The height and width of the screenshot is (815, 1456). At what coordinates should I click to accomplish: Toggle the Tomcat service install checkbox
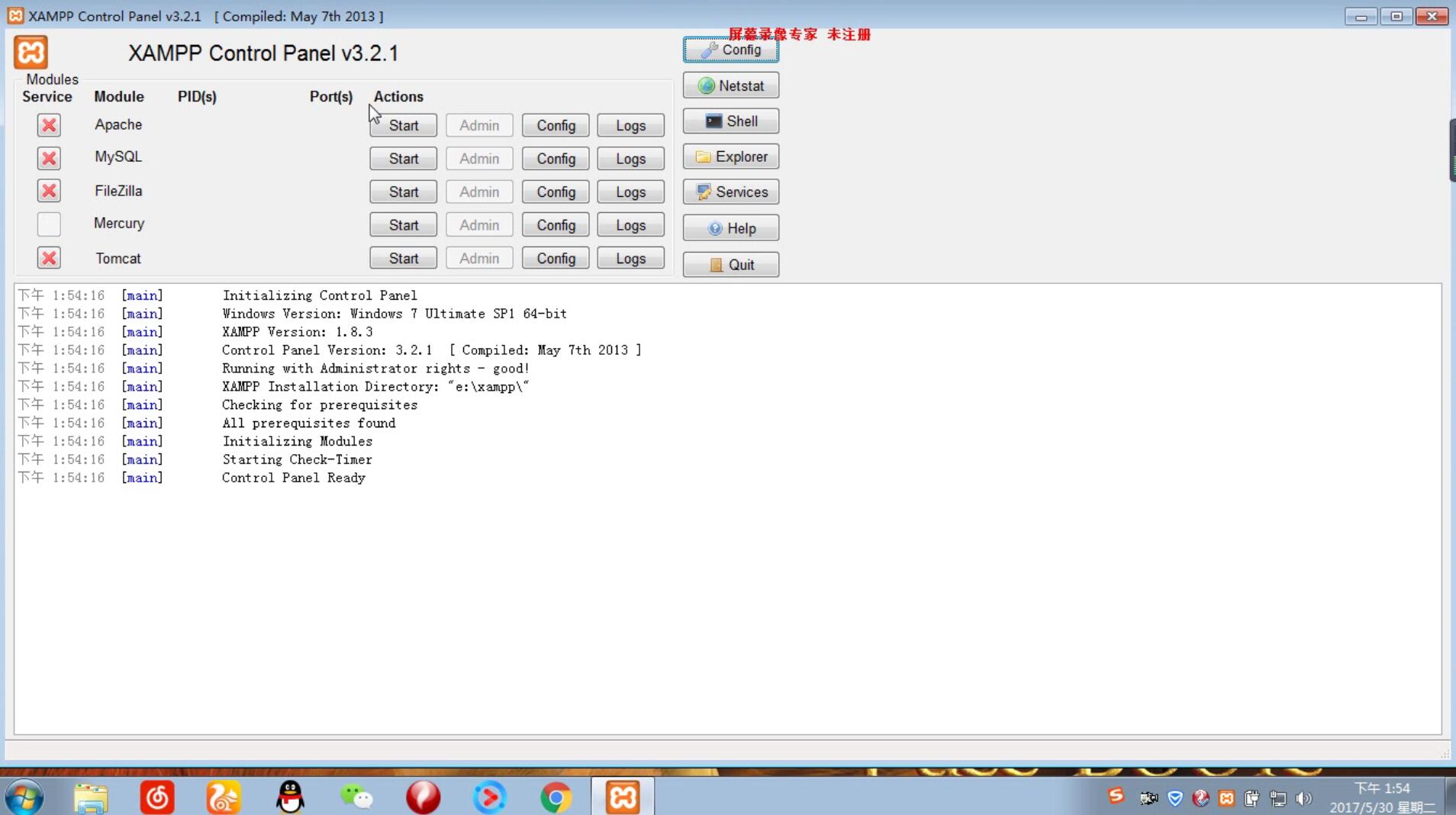tap(49, 258)
